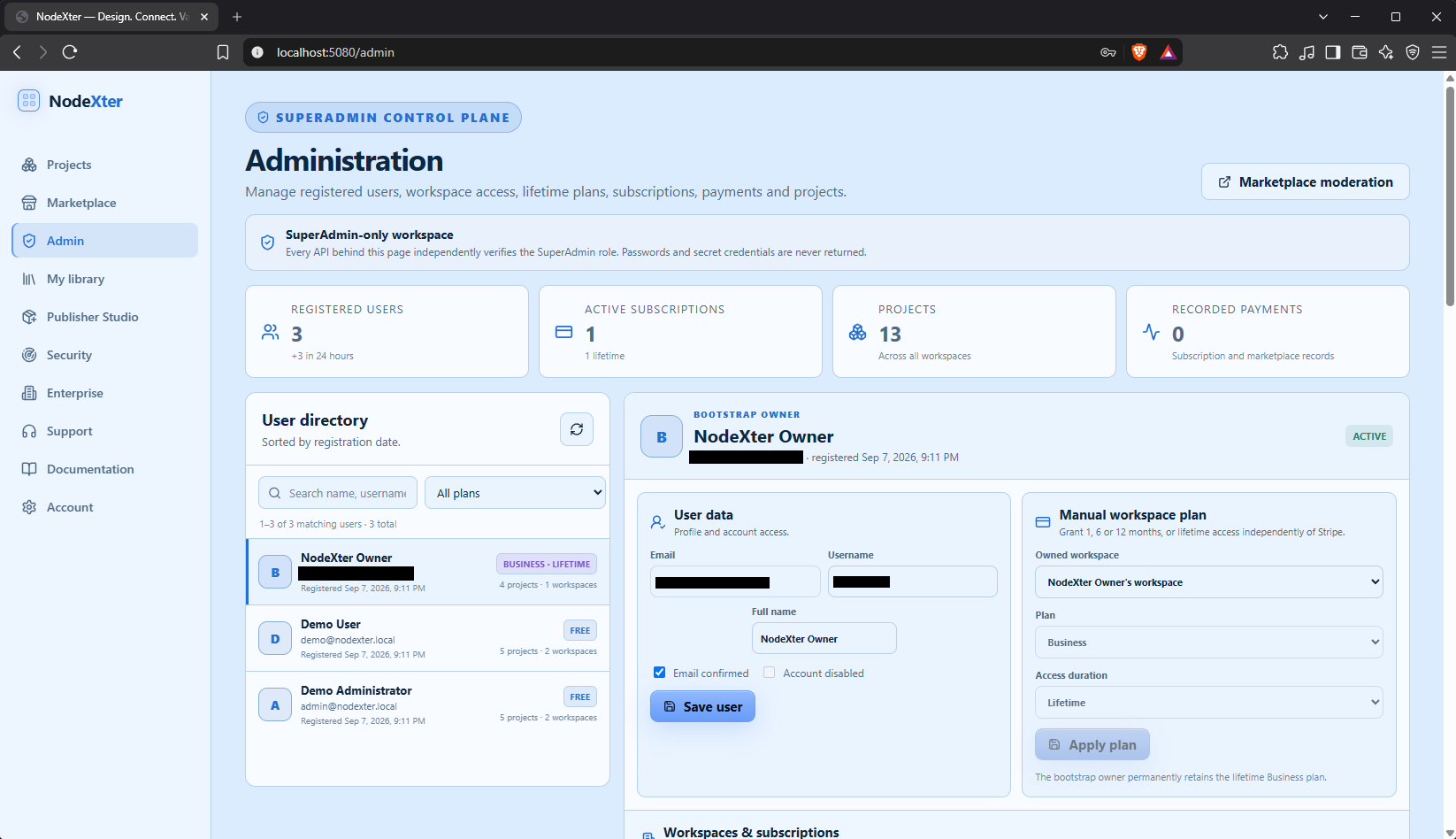This screenshot has width=1456, height=839.
Task: Open the Access duration dropdown
Action: pyautogui.click(x=1208, y=703)
